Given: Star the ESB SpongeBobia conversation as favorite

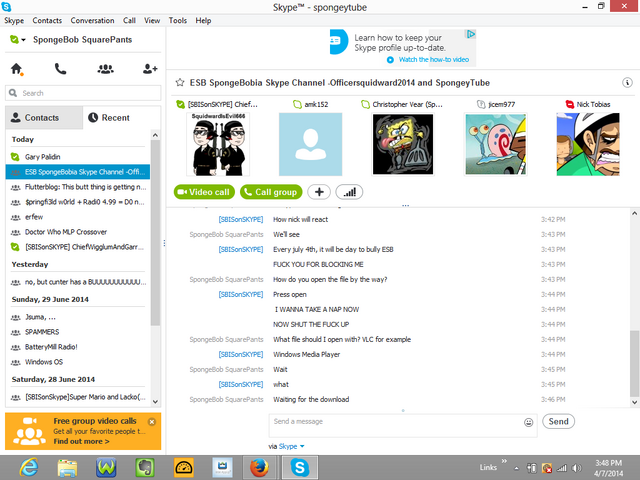Looking at the screenshot, I should pyautogui.click(x=180, y=83).
